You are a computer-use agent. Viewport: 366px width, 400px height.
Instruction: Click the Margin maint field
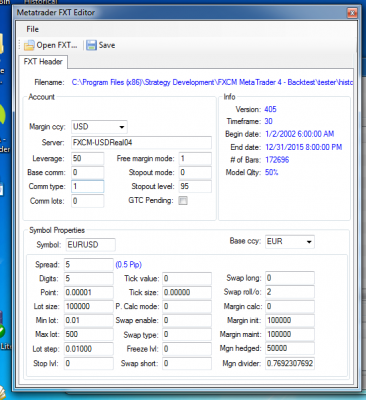[x=290, y=334]
